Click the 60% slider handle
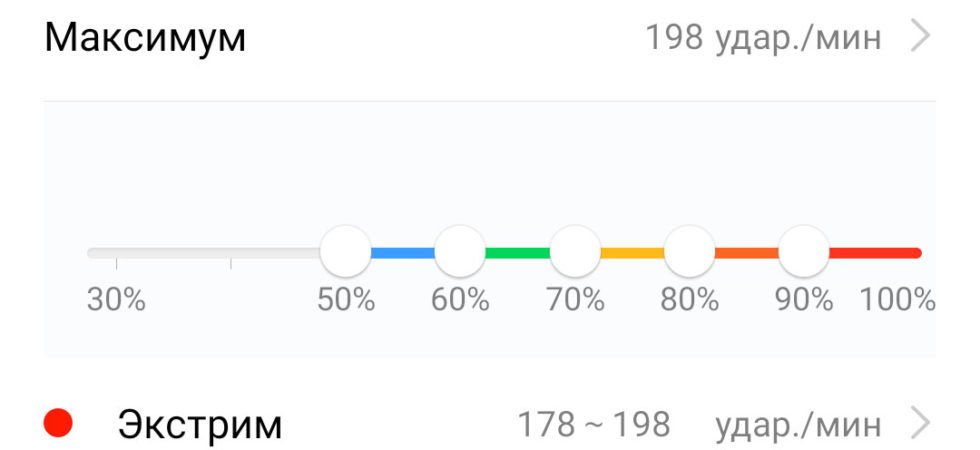 (x=460, y=252)
